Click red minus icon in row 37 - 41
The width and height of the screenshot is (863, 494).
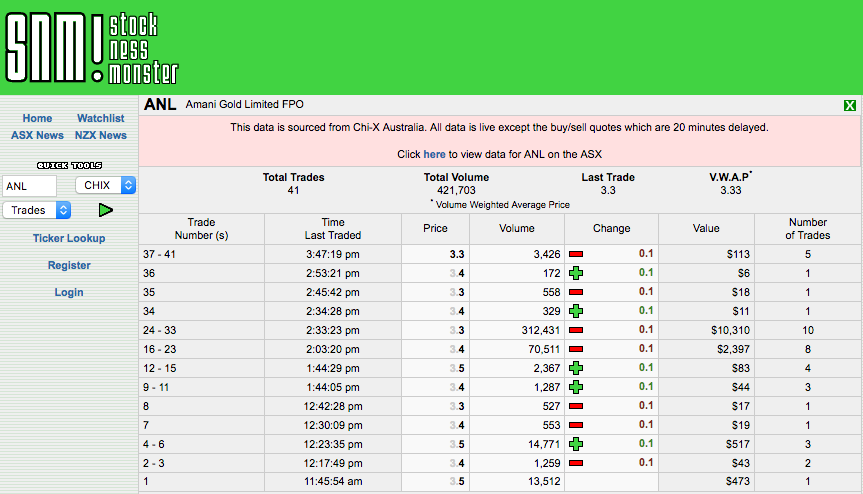point(576,254)
